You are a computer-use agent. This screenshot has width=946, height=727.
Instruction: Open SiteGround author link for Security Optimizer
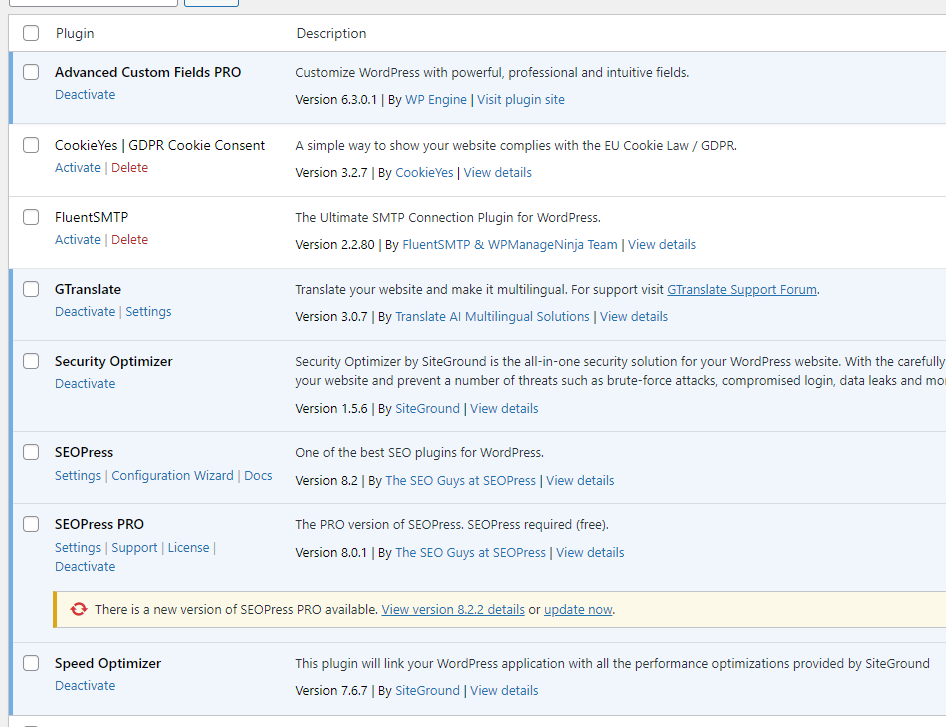click(427, 408)
